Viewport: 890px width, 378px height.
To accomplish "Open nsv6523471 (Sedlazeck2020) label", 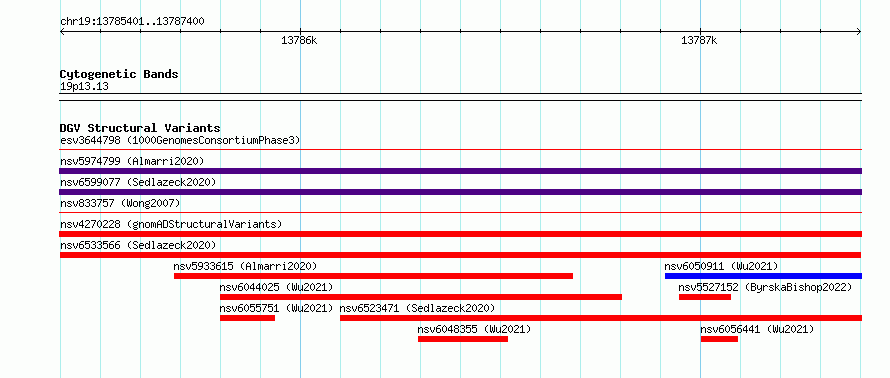I will (418, 308).
